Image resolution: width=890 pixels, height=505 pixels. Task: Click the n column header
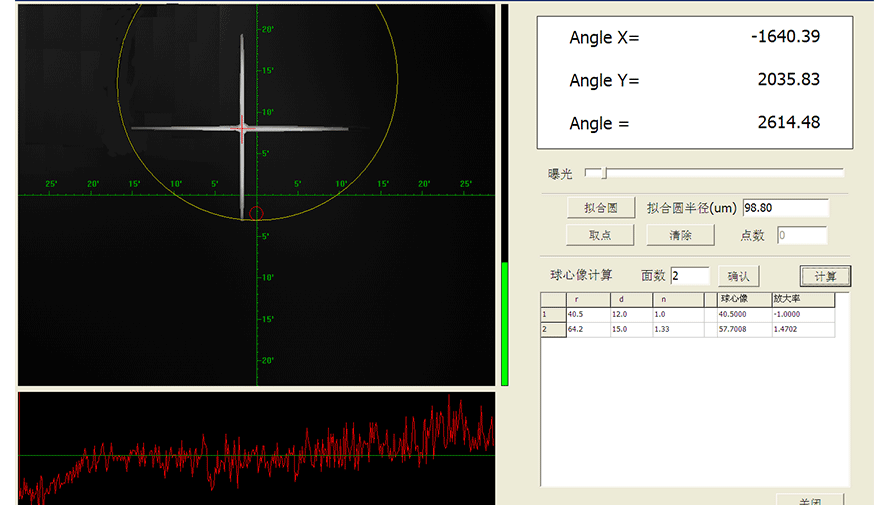click(678, 299)
